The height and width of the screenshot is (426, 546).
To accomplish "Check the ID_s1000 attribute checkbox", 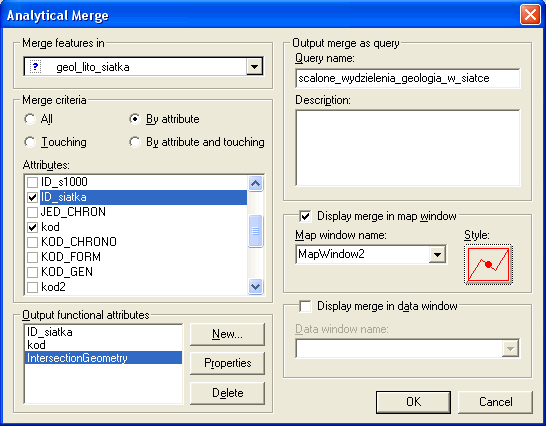I will tap(32, 182).
